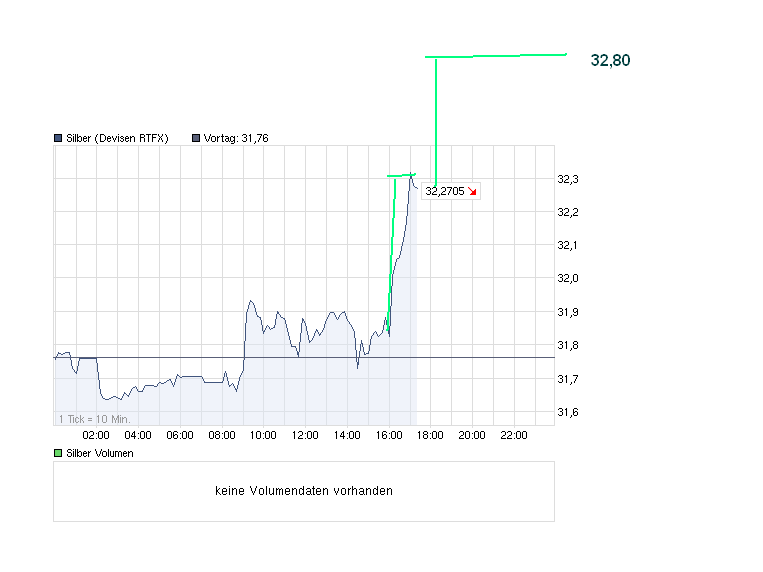This screenshot has width=763, height=572.
Task: Click the 31,6 y-axis label
Action: tap(568, 412)
